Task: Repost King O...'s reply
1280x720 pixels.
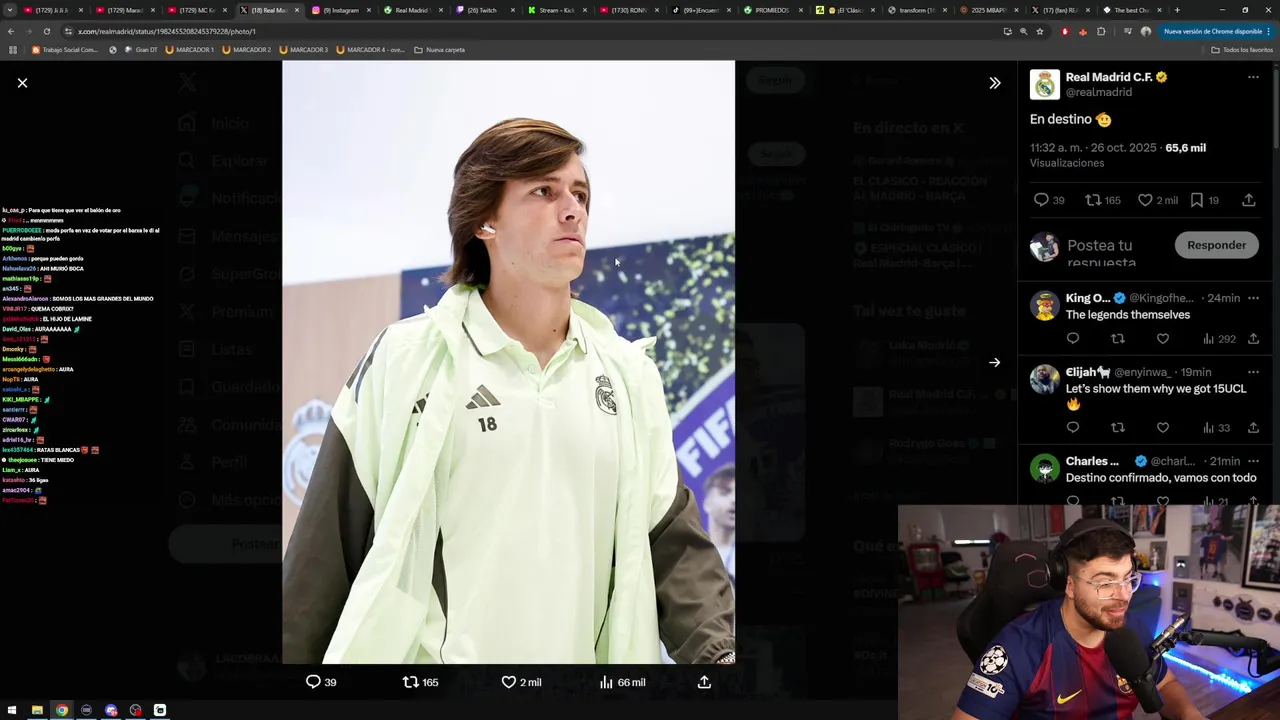Action: pyautogui.click(x=1118, y=339)
